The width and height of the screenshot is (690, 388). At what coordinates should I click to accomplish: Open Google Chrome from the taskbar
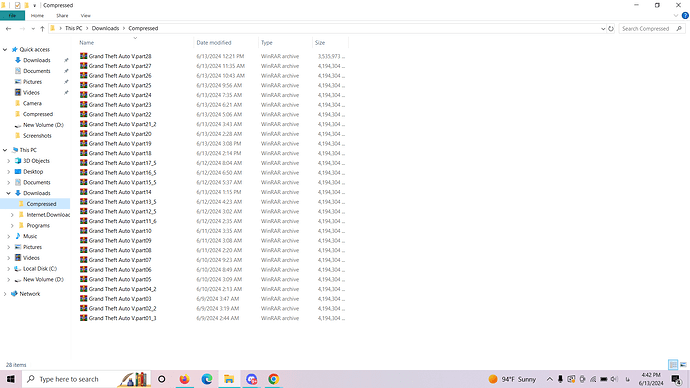pos(273,379)
